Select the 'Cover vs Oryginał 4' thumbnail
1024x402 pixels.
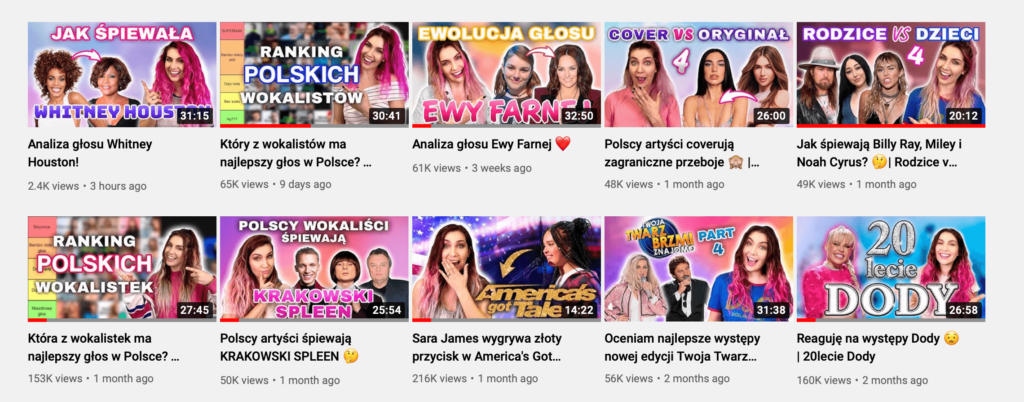[x=699, y=74]
